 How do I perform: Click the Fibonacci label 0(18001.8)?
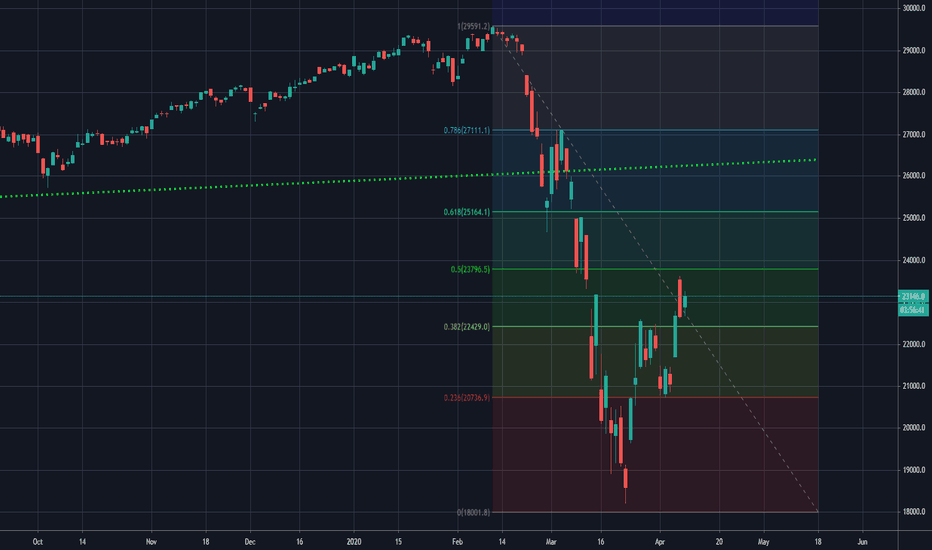point(474,512)
